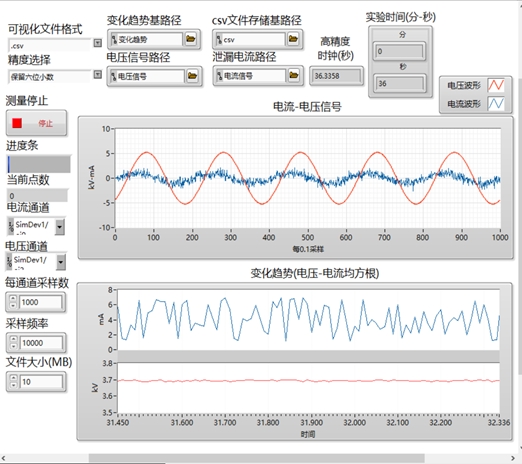Screen dimensions: 522x464
Task: Click the 每通道采样数 field showing 1000
Action: point(40,302)
